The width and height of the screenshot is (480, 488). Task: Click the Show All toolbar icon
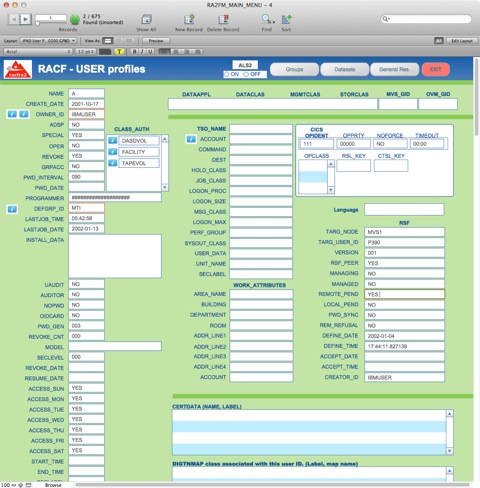146,19
